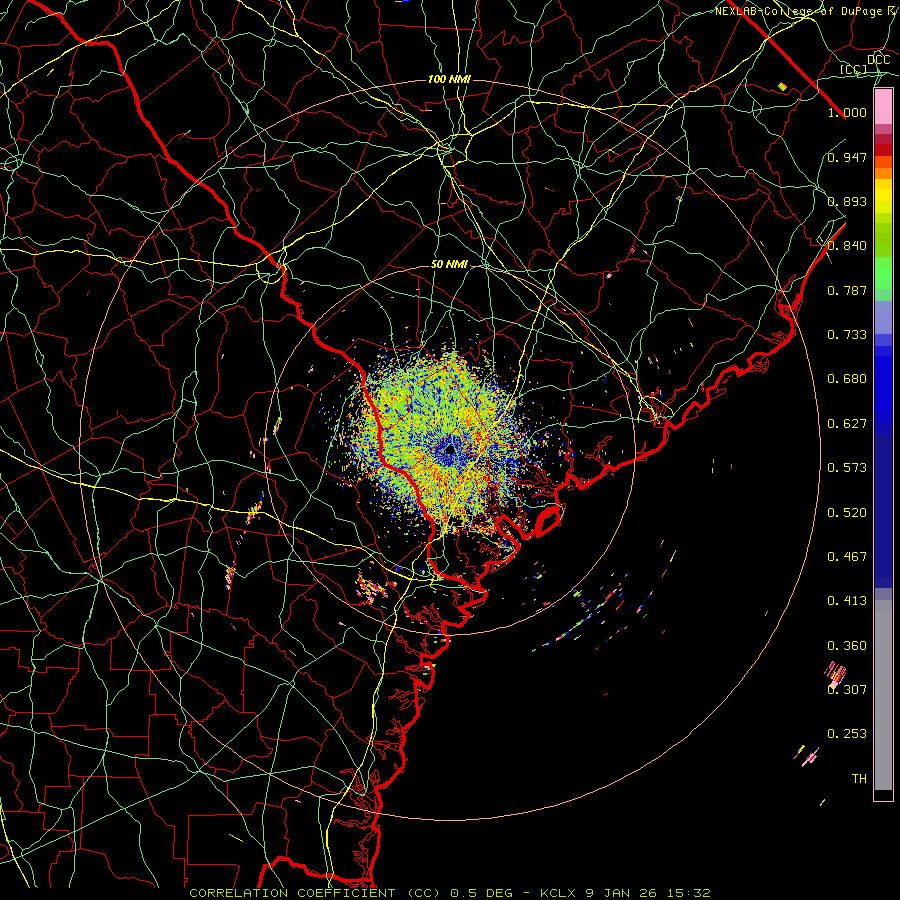Click the pink segment of the color bar
This screenshot has width=900, height=900.
(883, 107)
